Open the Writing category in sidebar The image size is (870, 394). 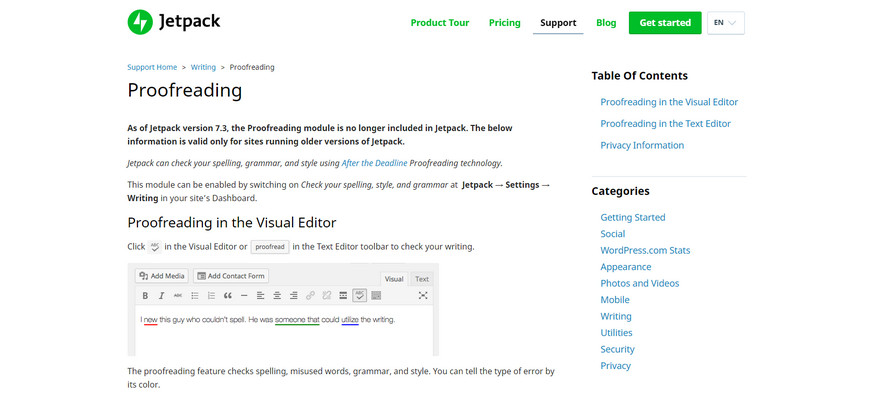tap(616, 316)
